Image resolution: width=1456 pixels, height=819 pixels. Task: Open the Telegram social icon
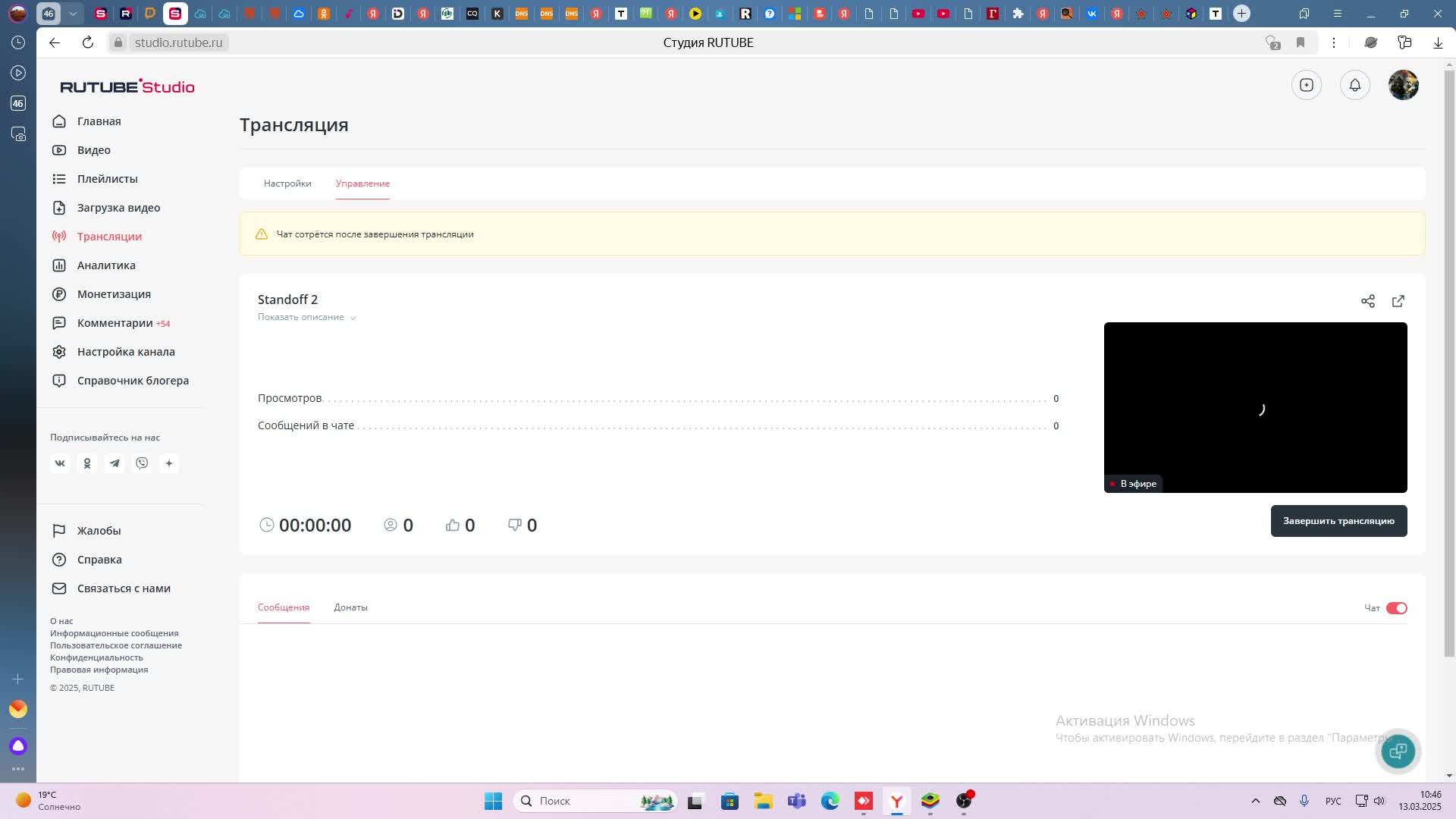click(115, 463)
